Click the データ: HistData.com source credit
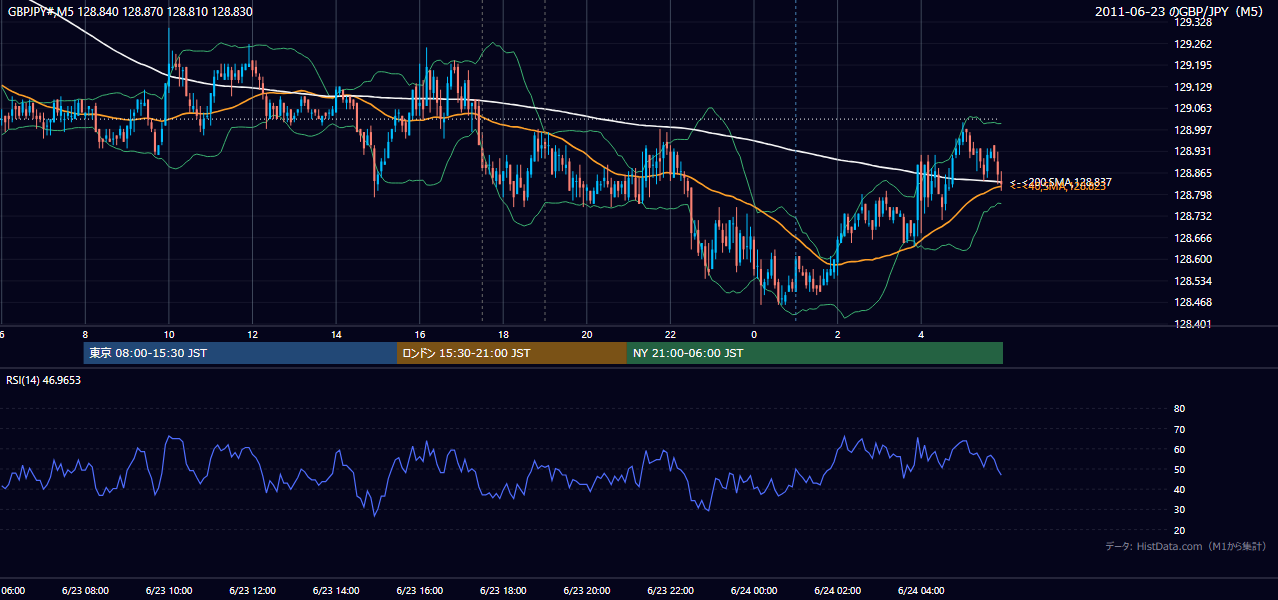The image size is (1278, 600). point(1186,547)
